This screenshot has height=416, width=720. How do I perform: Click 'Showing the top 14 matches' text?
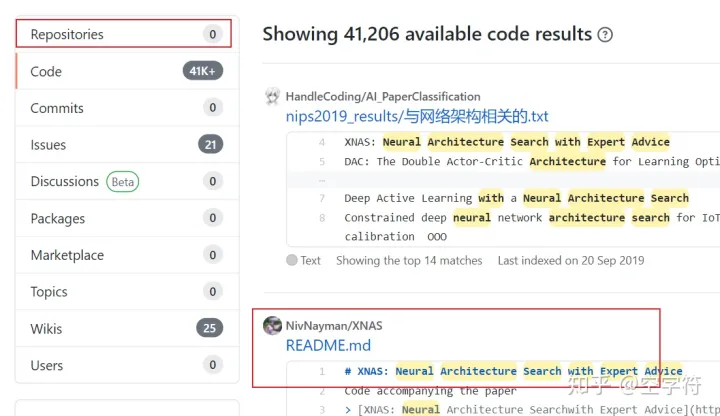click(409, 260)
